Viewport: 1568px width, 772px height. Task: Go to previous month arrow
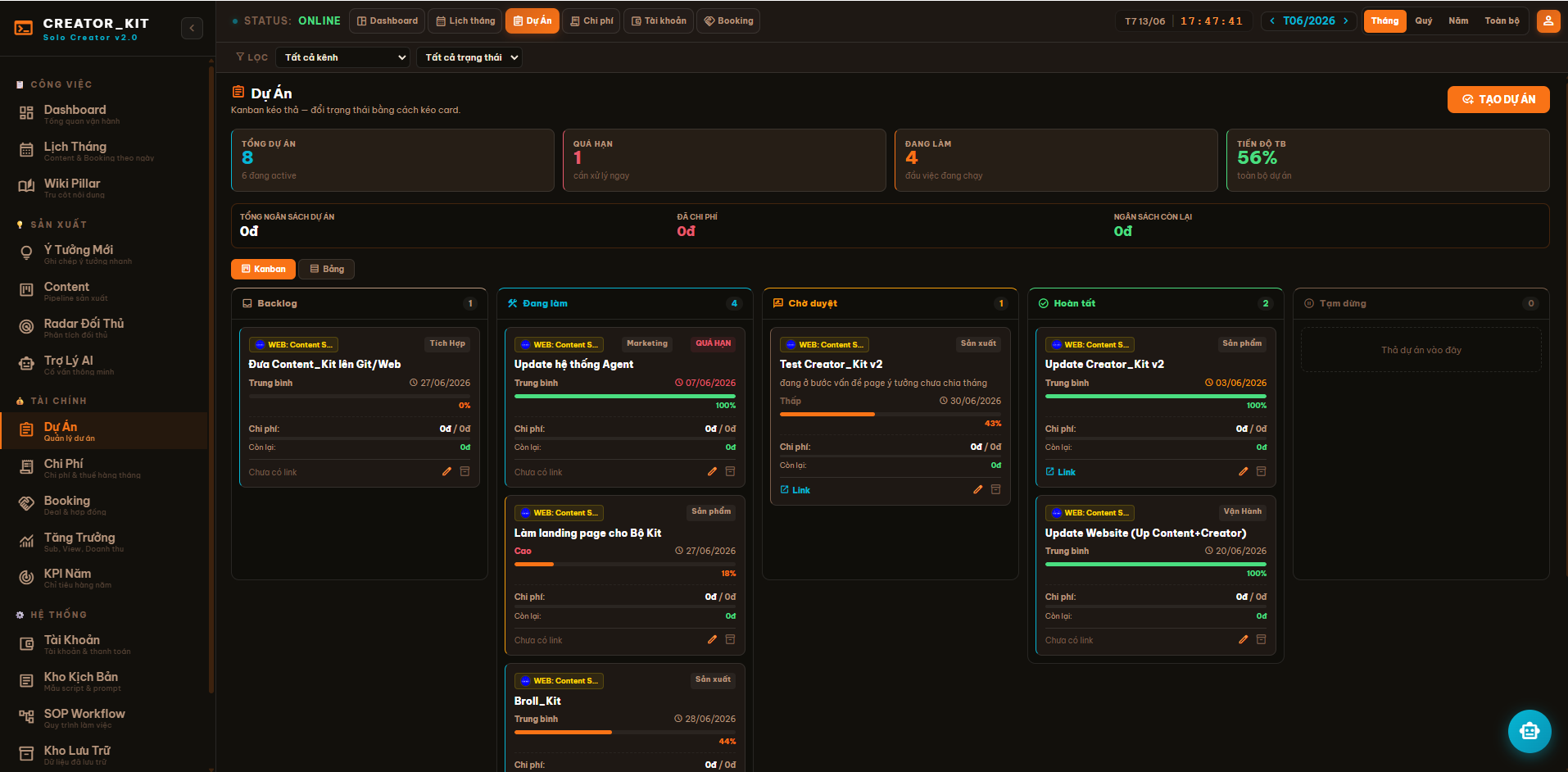1272,21
